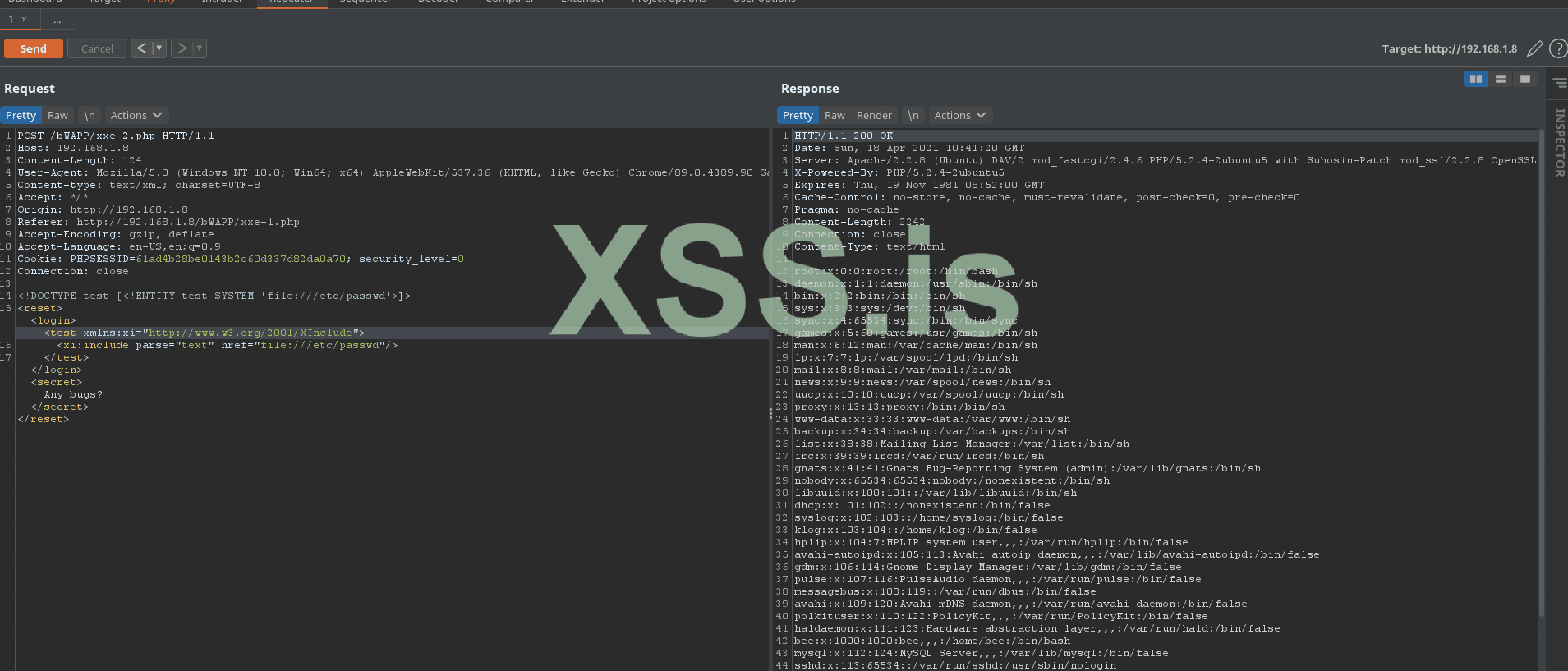Click the Content-Length: 124 request header
The height and width of the screenshot is (671, 1568).
[x=80, y=161]
